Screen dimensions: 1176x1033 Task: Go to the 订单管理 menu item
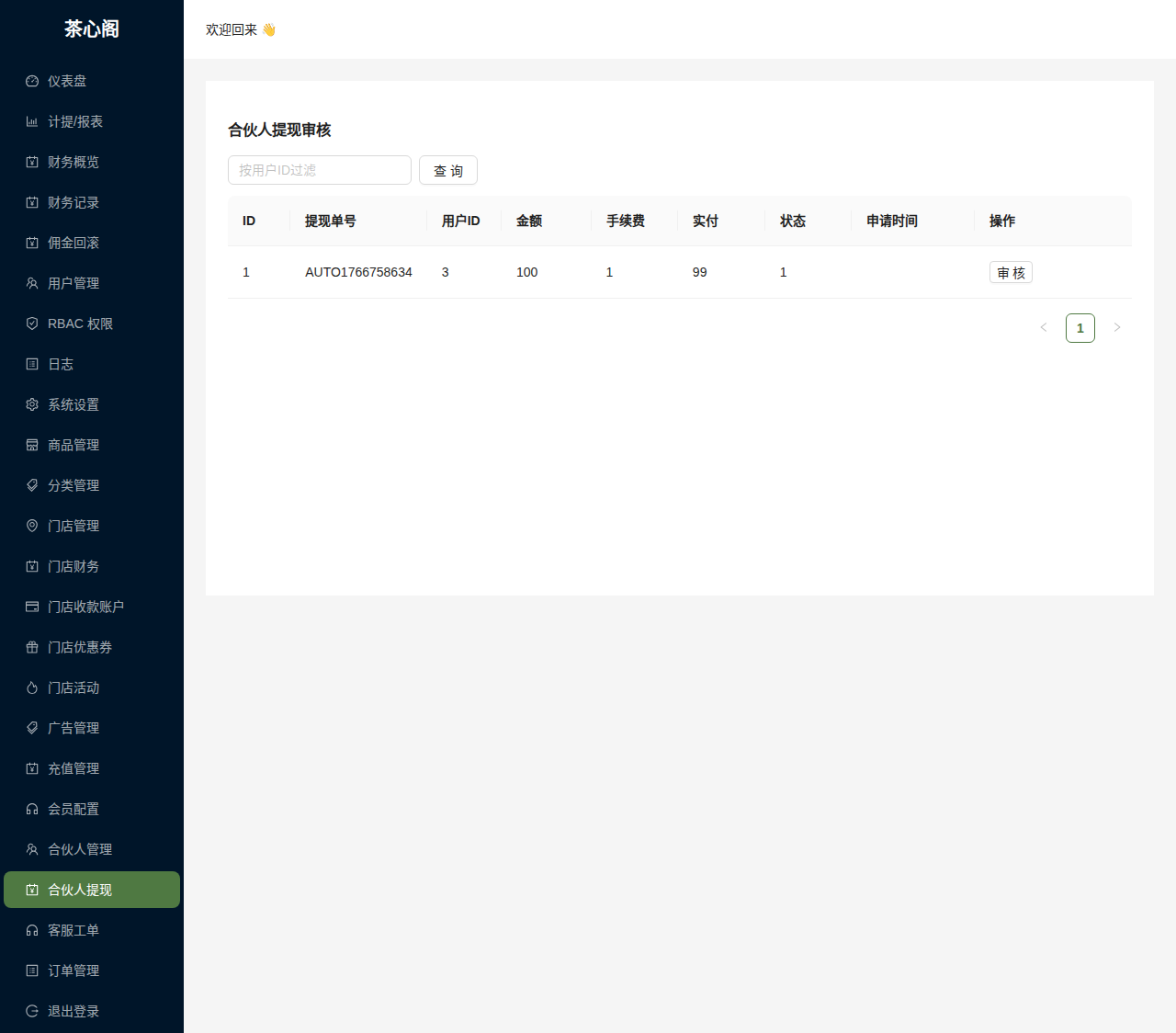click(73, 971)
